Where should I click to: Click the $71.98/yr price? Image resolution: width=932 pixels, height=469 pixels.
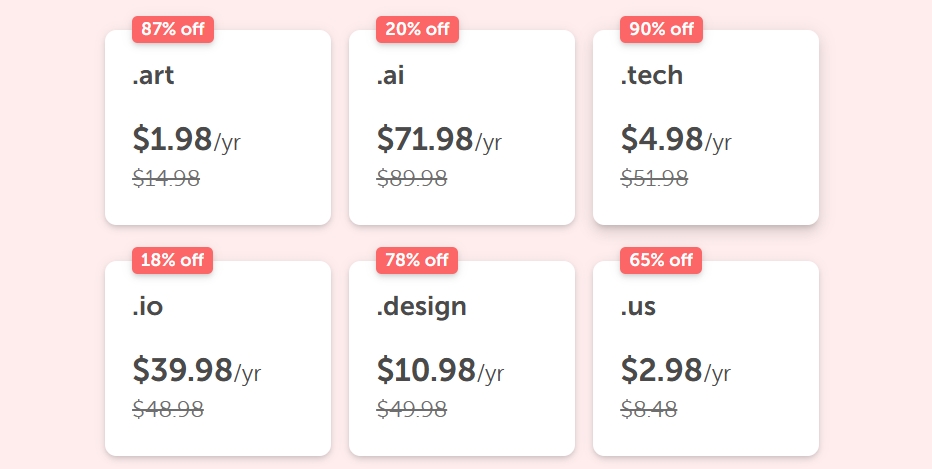439,139
